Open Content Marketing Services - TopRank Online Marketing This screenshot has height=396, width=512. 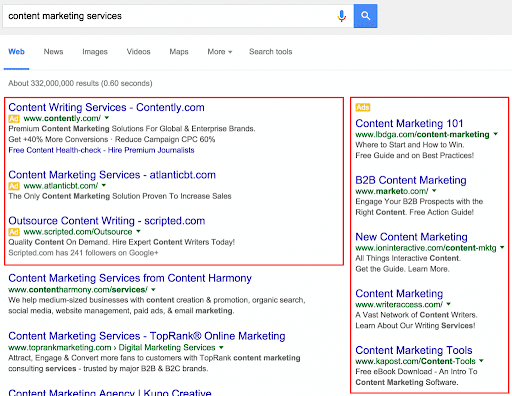coord(147,336)
